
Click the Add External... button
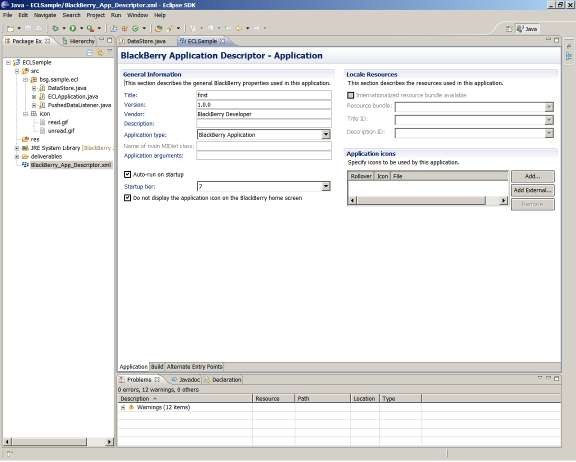pyautogui.click(x=533, y=190)
